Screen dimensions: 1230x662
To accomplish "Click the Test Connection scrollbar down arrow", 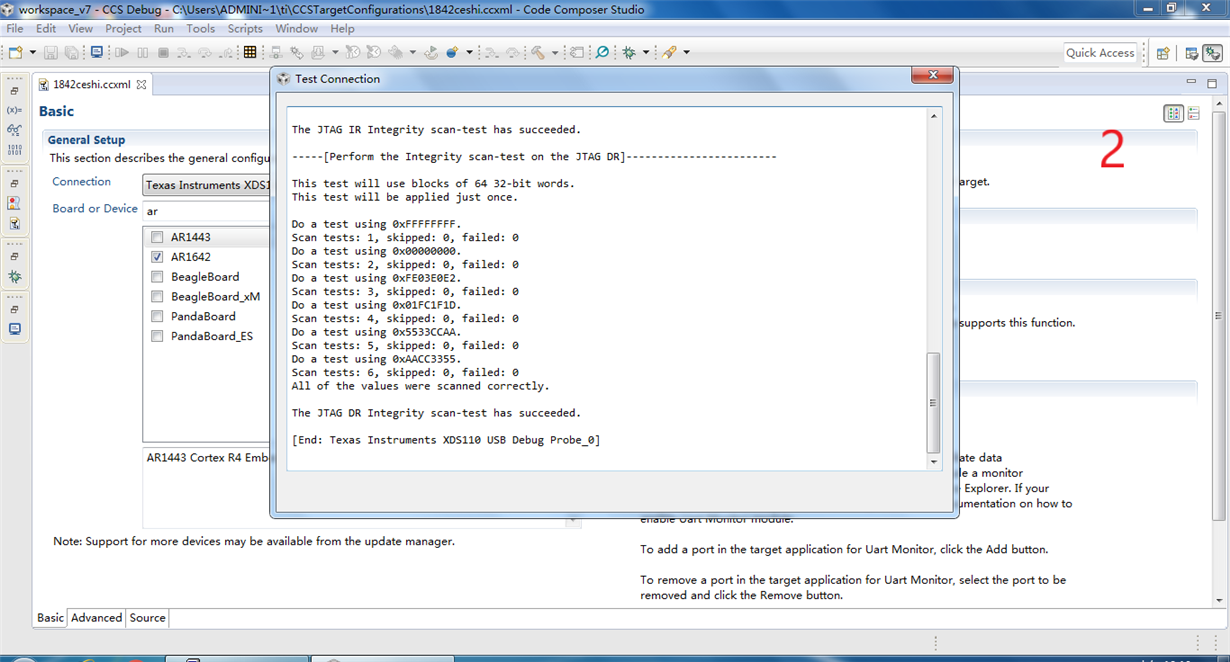I will click(934, 462).
